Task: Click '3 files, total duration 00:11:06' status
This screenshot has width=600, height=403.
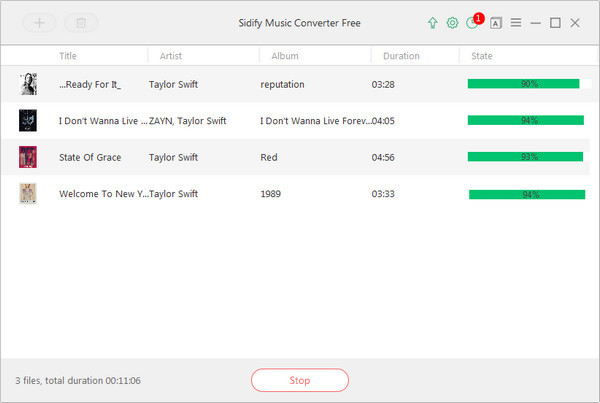Action: pyautogui.click(x=78, y=380)
